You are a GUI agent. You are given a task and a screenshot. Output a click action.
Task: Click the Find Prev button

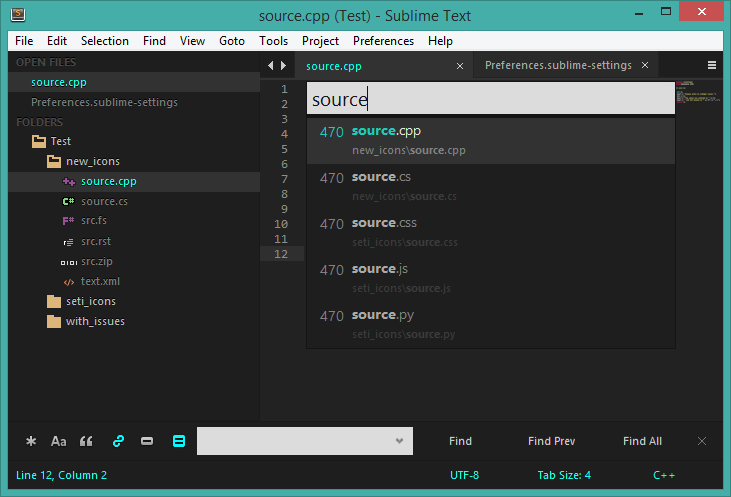pos(552,441)
